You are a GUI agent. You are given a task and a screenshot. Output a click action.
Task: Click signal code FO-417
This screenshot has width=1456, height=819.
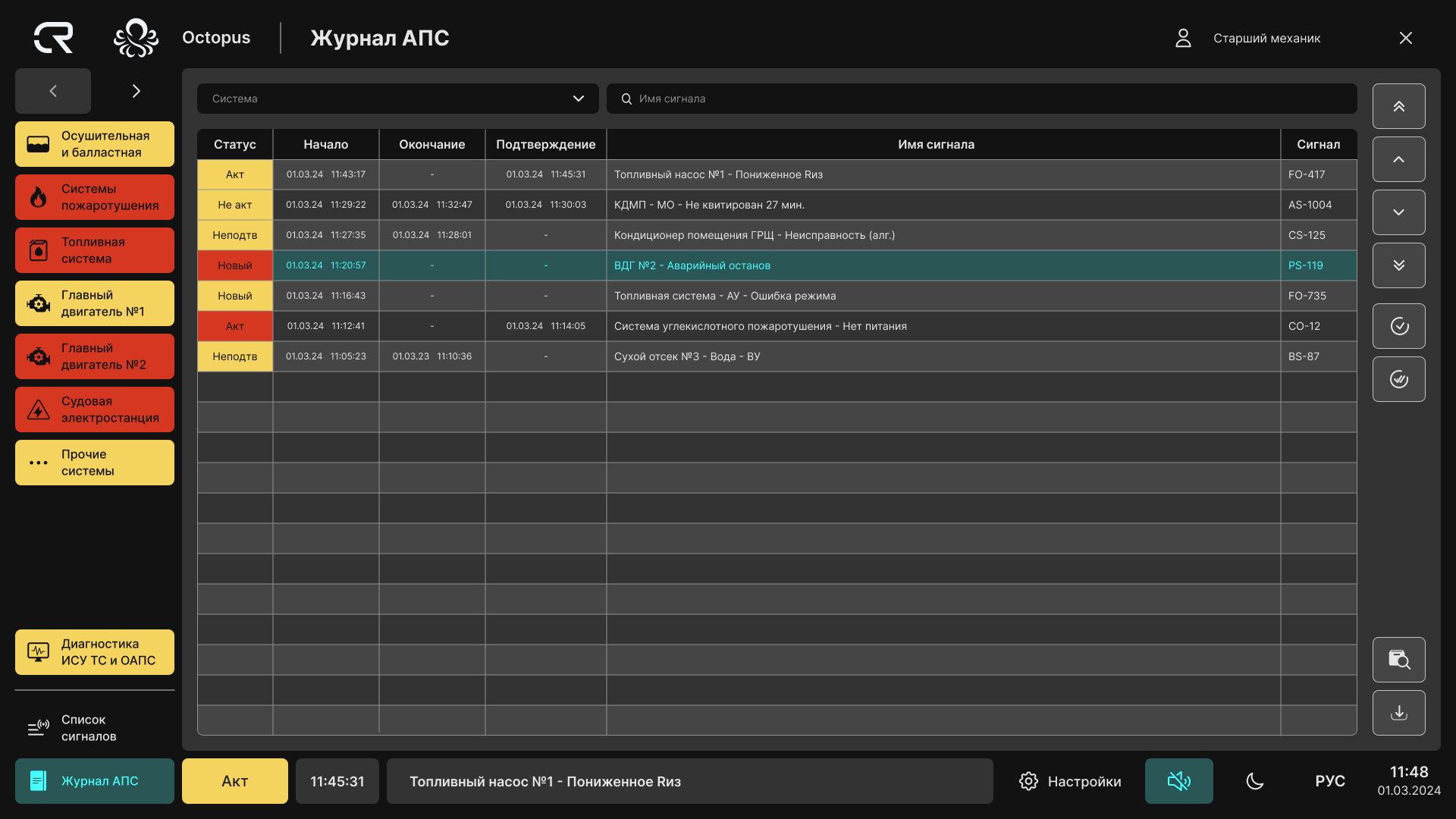click(x=1307, y=174)
